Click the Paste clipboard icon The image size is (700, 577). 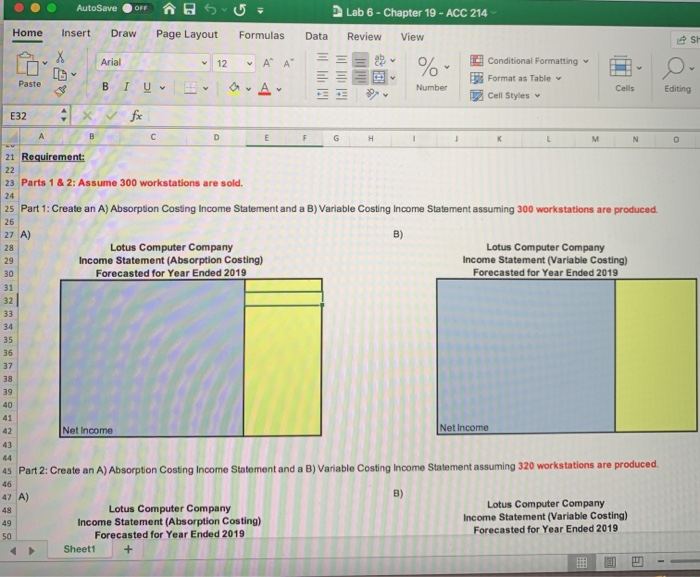click(28, 64)
